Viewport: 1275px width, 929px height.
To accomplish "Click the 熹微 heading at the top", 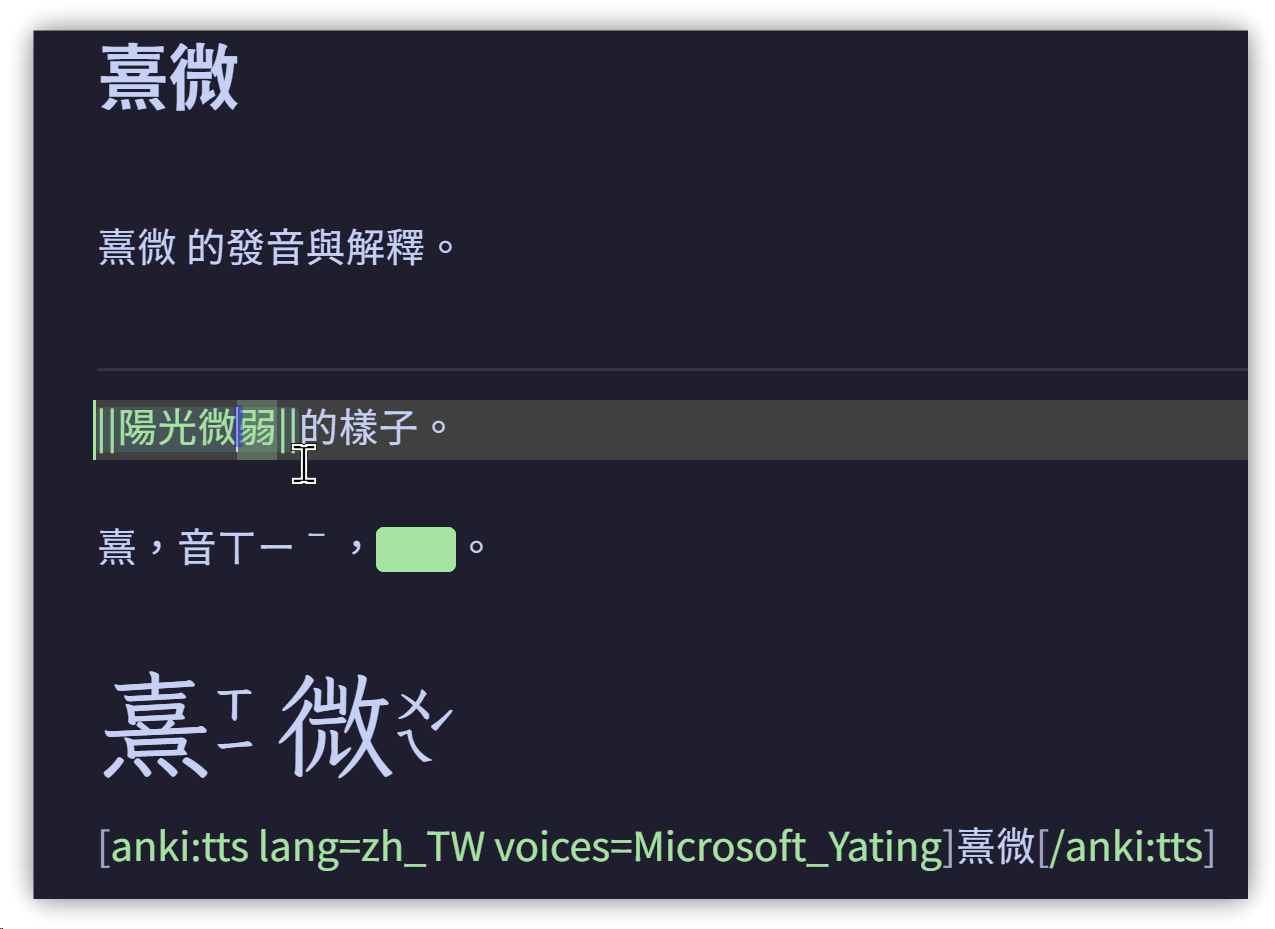I will click(169, 78).
